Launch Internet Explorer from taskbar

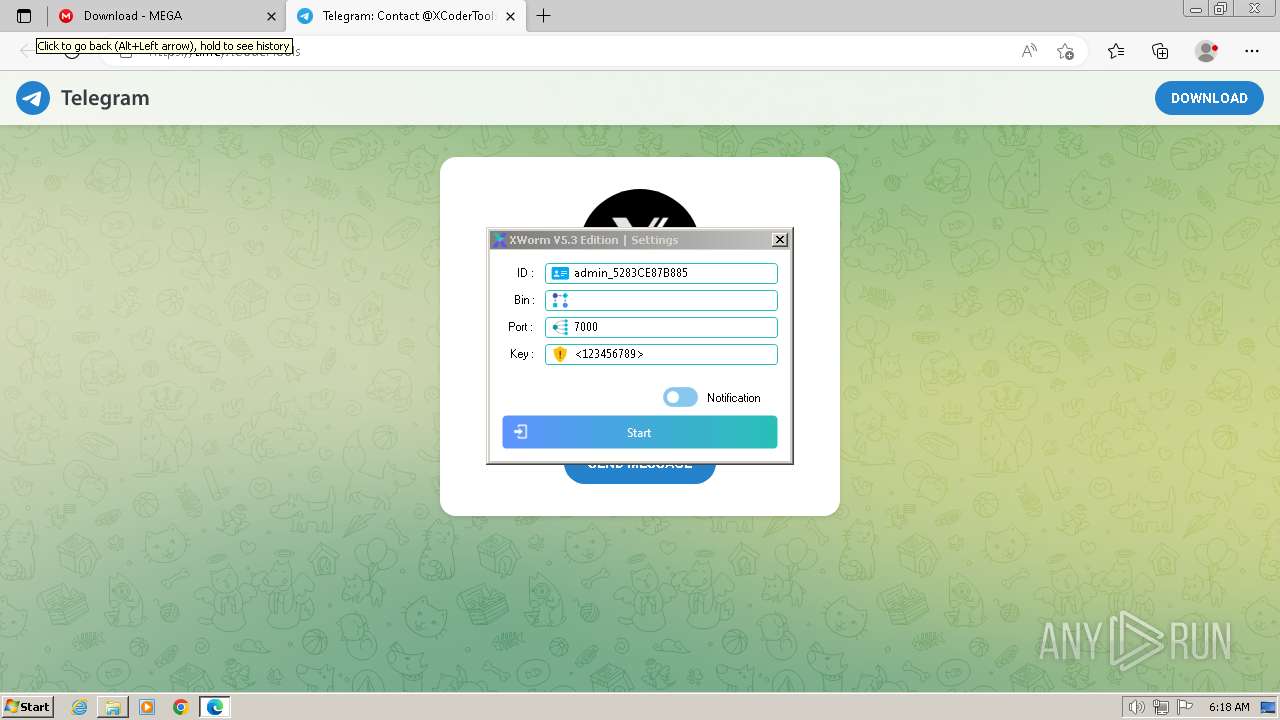(x=79, y=707)
